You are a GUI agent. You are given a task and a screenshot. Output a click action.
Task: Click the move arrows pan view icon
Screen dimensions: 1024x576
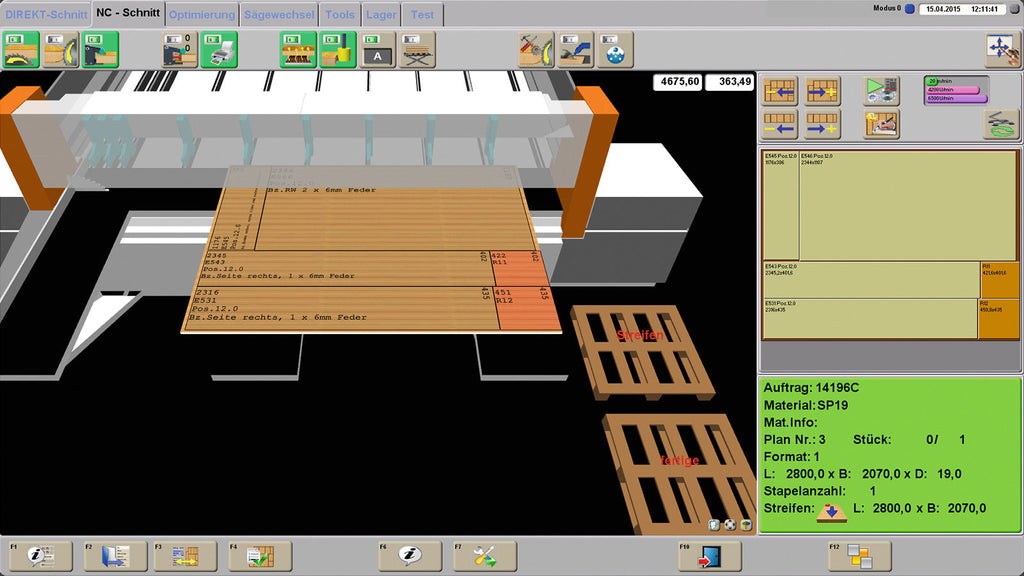point(1002,50)
